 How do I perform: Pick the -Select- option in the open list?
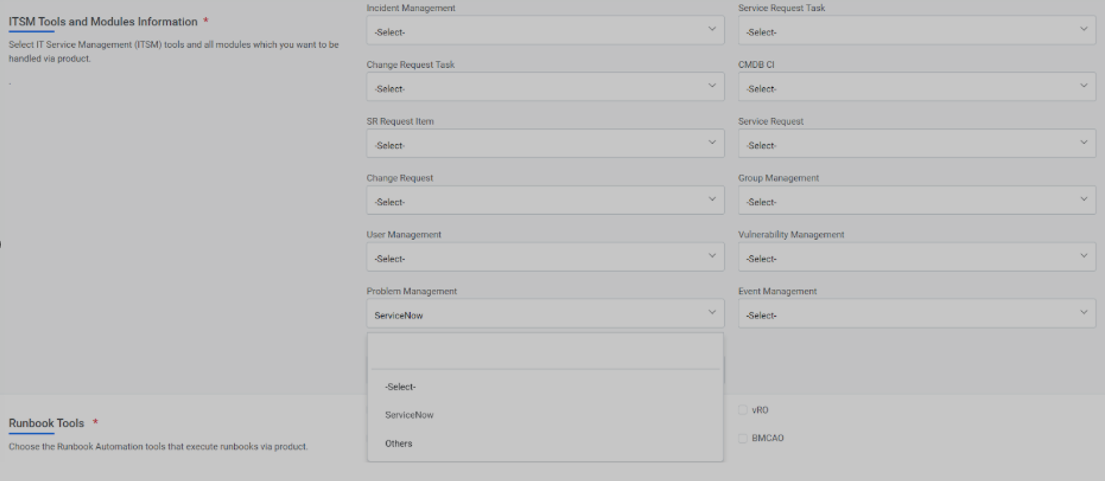(x=401, y=387)
